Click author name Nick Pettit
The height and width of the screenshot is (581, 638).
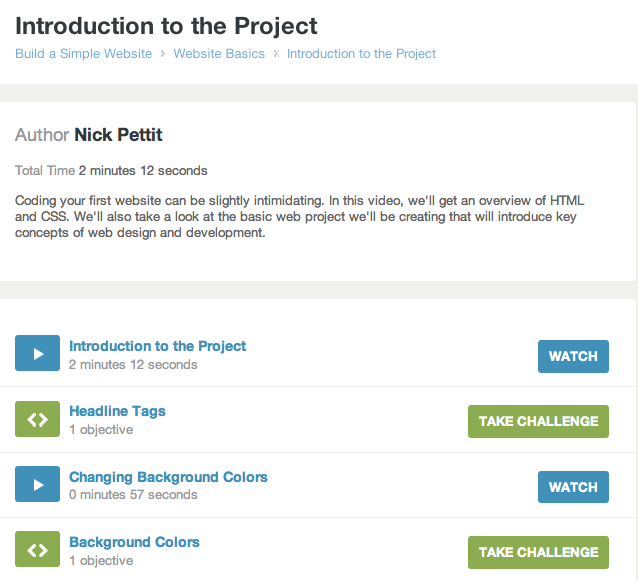coord(118,135)
